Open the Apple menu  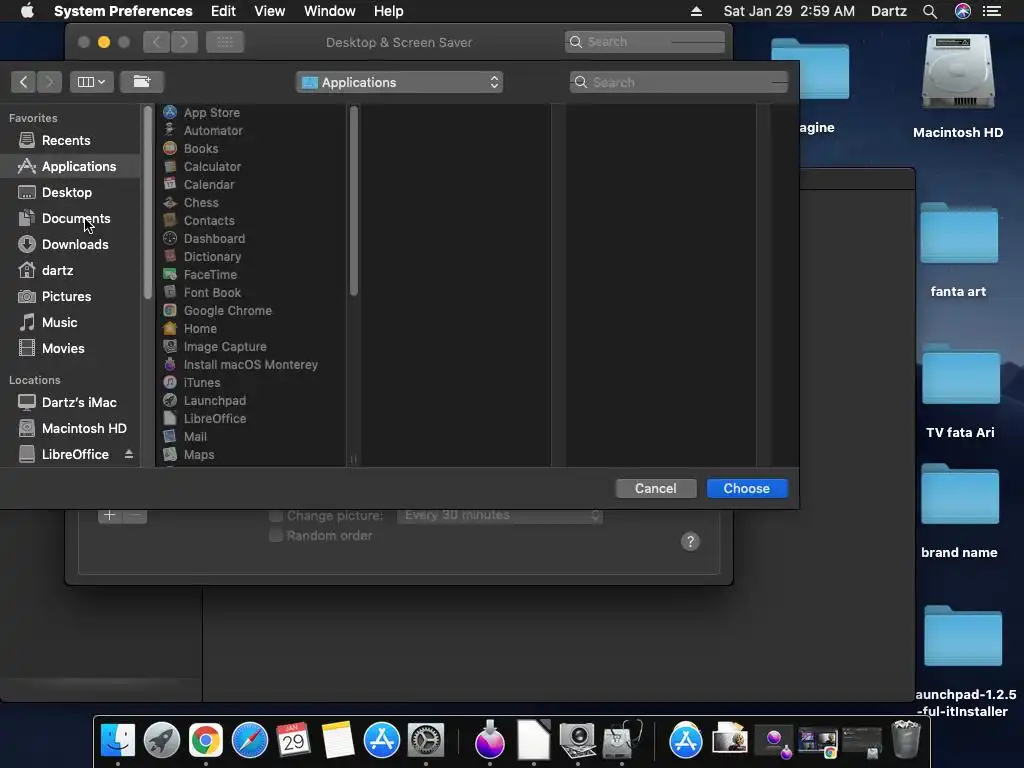[x=27, y=11]
